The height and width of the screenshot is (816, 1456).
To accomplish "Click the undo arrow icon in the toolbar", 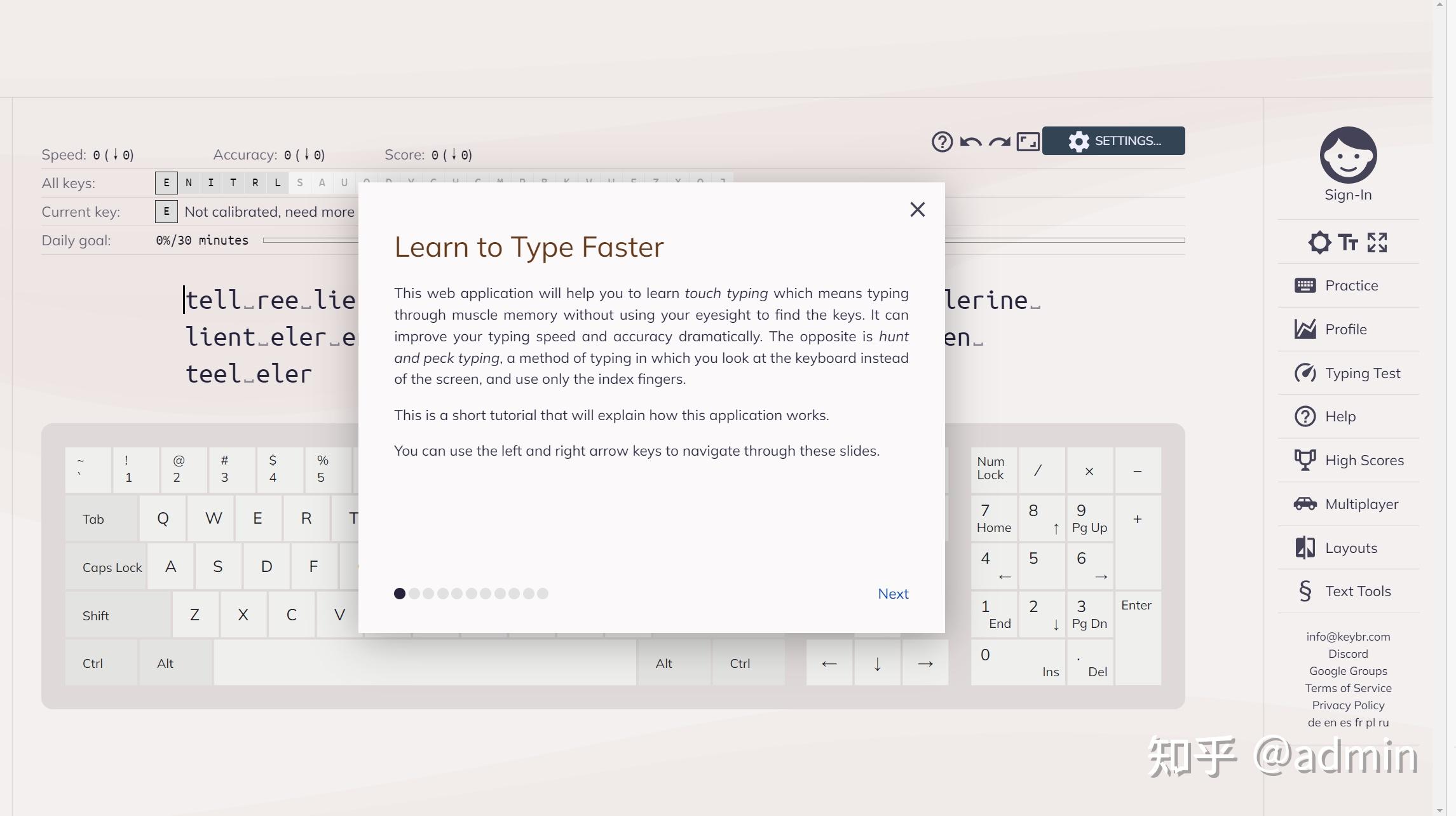I will pyautogui.click(x=970, y=142).
